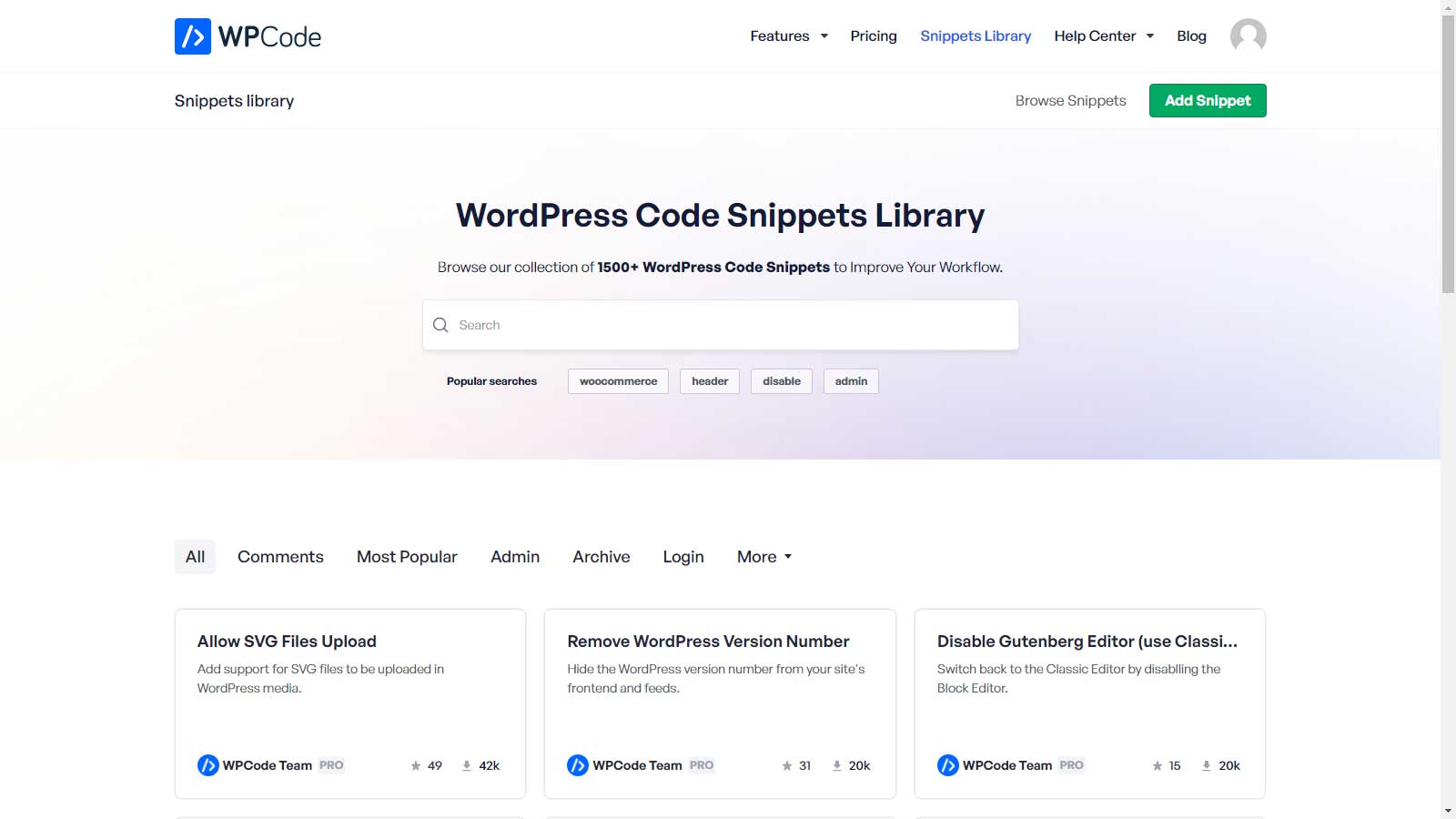Image resolution: width=1456 pixels, height=819 pixels.
Task: Click the Browse Snippets link
Action: pyautogui.click(x=1071, y=100)
